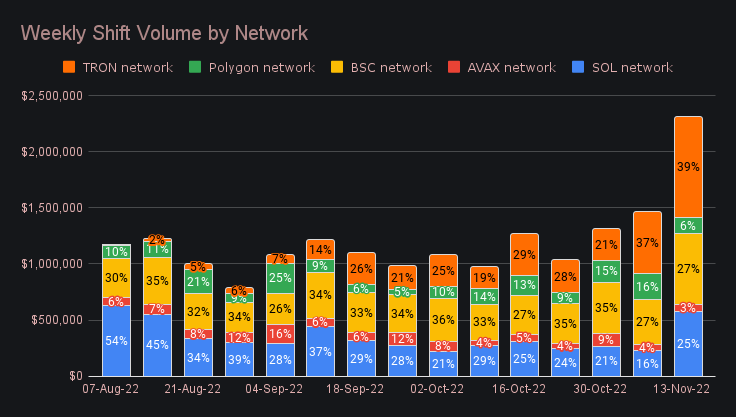Click the green Polygon network legend swatch
Viewport: 736px width, 417px height.
tap(193, 67)
